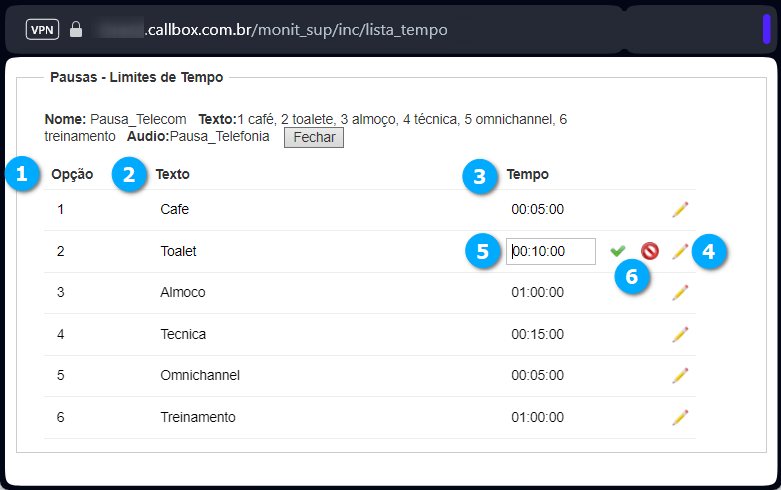Click the Treinamento row pencil icon
Image resolution: width=781 pixels, height=490 pixels.
click(x=680, y=417)
